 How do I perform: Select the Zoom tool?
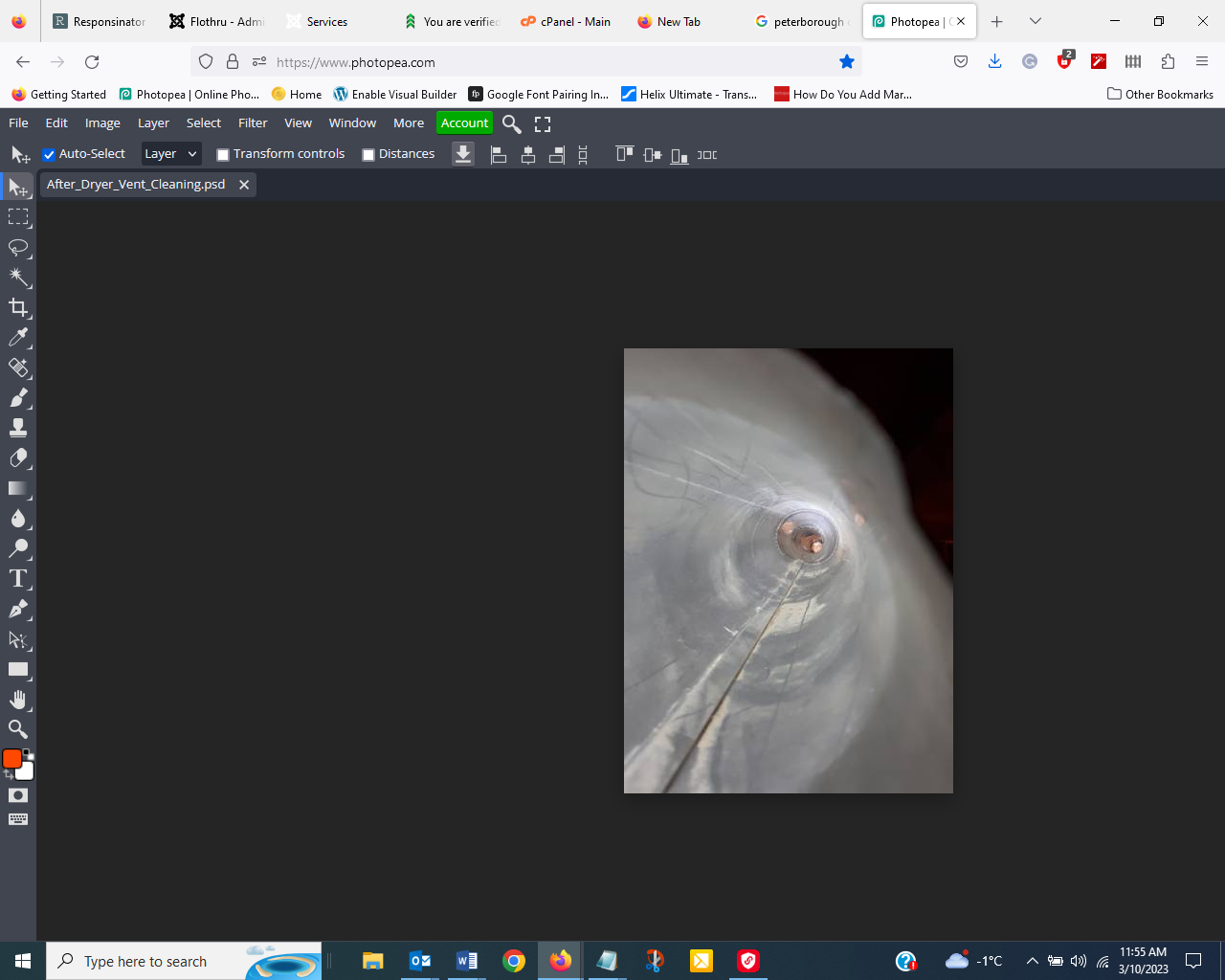tap(18, 729)
